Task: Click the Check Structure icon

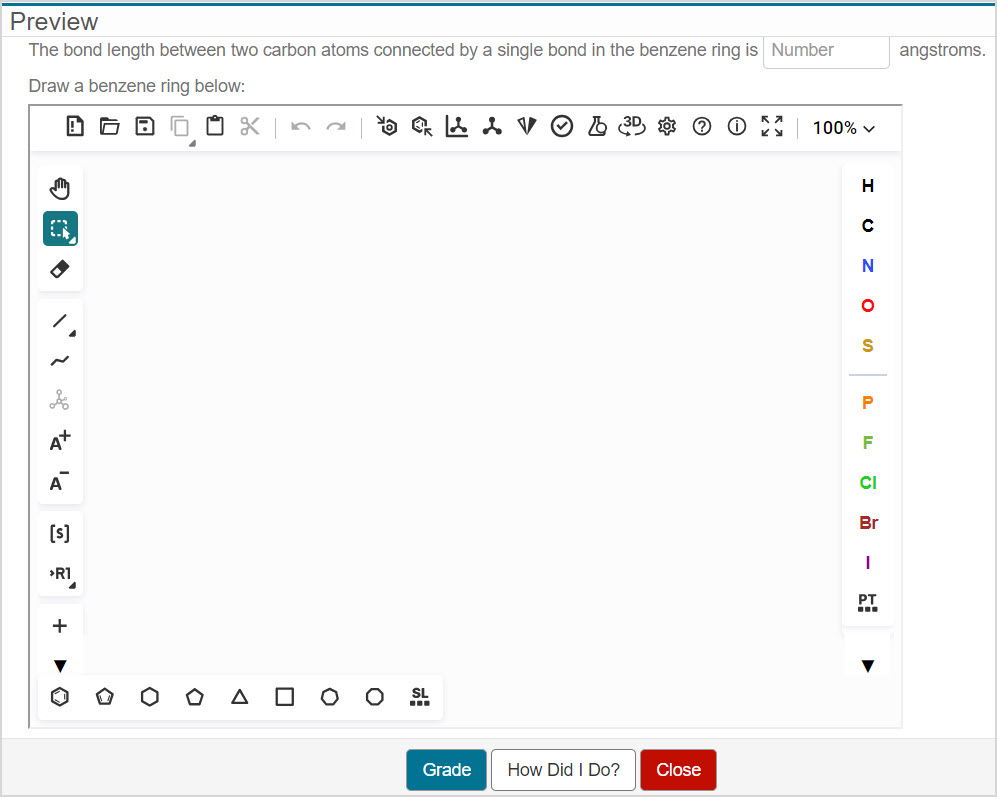Action: (x=562, y=126)
